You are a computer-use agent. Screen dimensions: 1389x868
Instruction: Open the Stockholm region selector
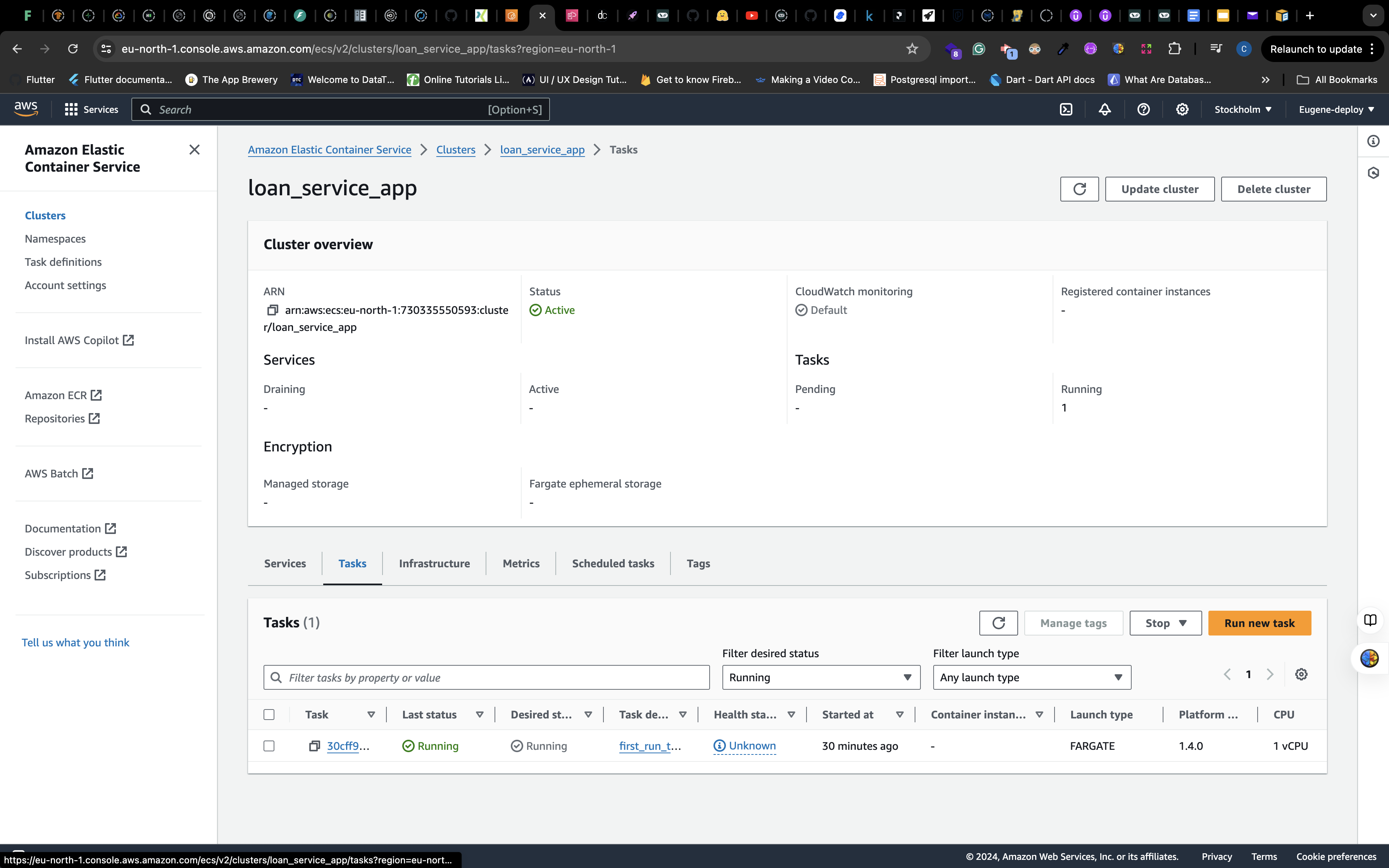[1243, 109]
